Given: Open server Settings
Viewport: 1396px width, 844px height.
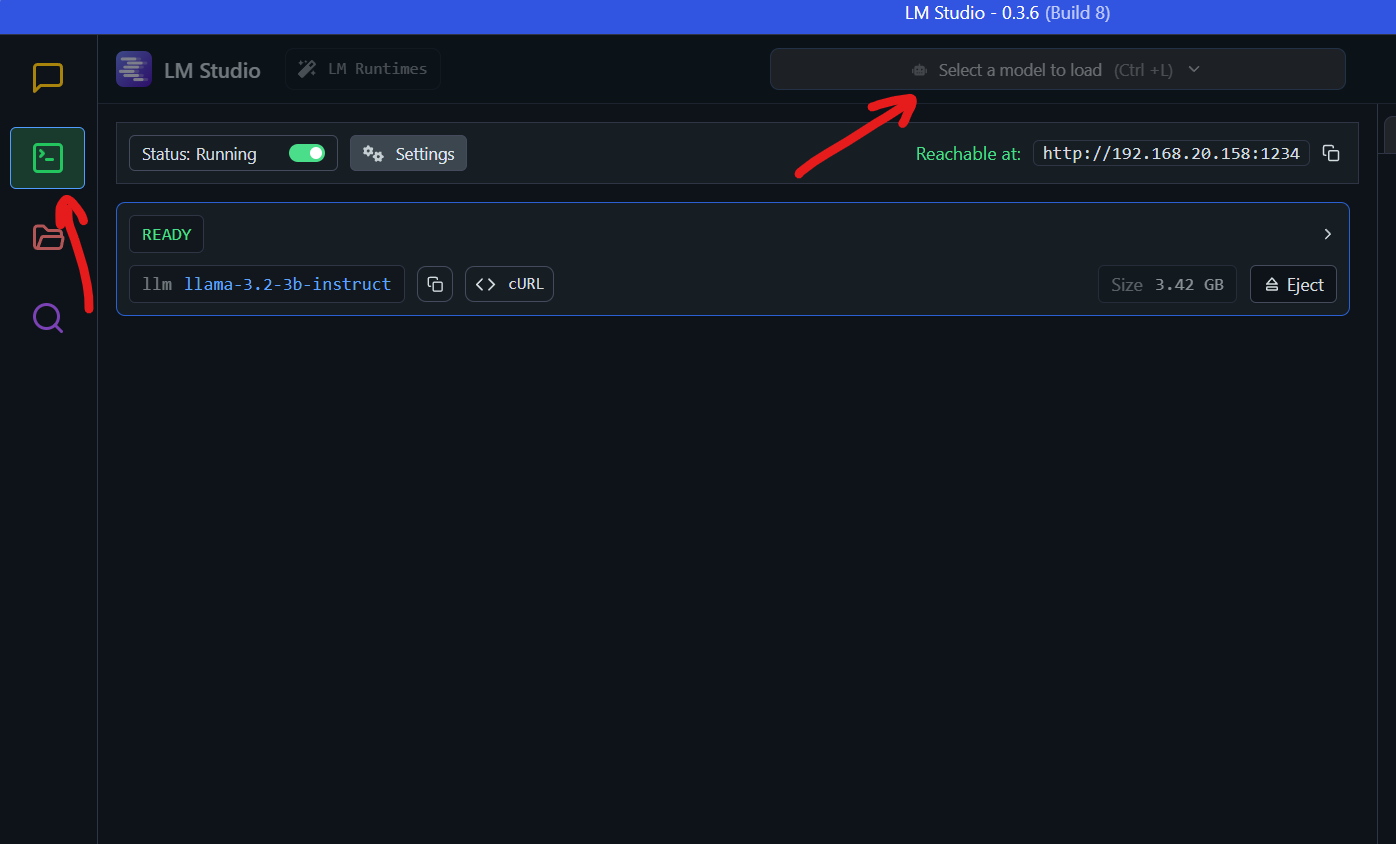Looking at the screenshot, I should coord(408,153).
